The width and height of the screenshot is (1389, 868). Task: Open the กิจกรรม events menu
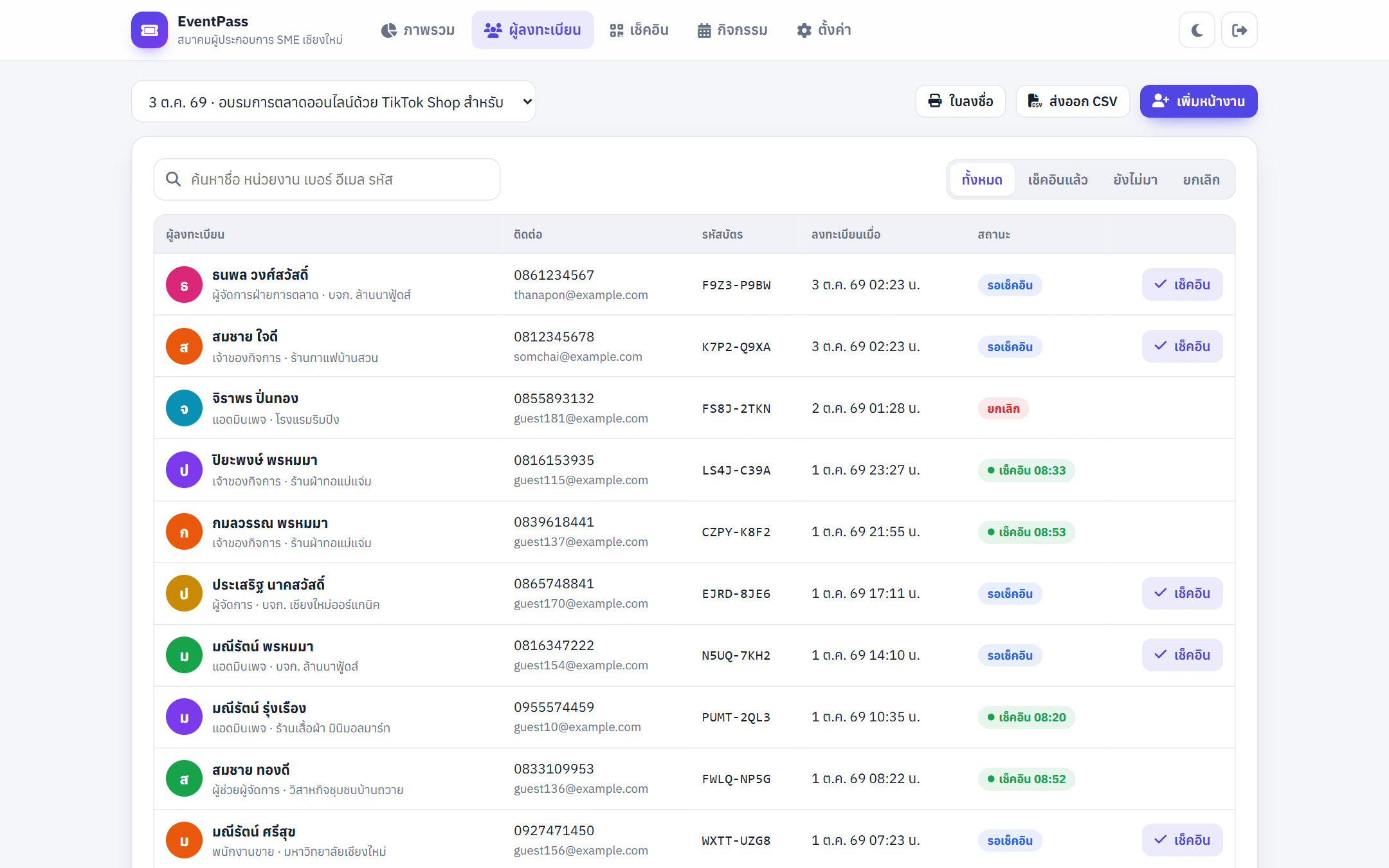pyautogui.click(x=732, y=30)
